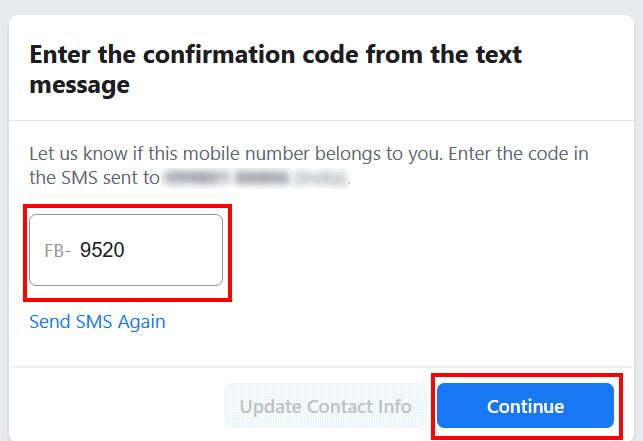Click the 'Enter the confirmation code' heading
This screenshot has width=643, height=441.
click(x=276, y=70)
